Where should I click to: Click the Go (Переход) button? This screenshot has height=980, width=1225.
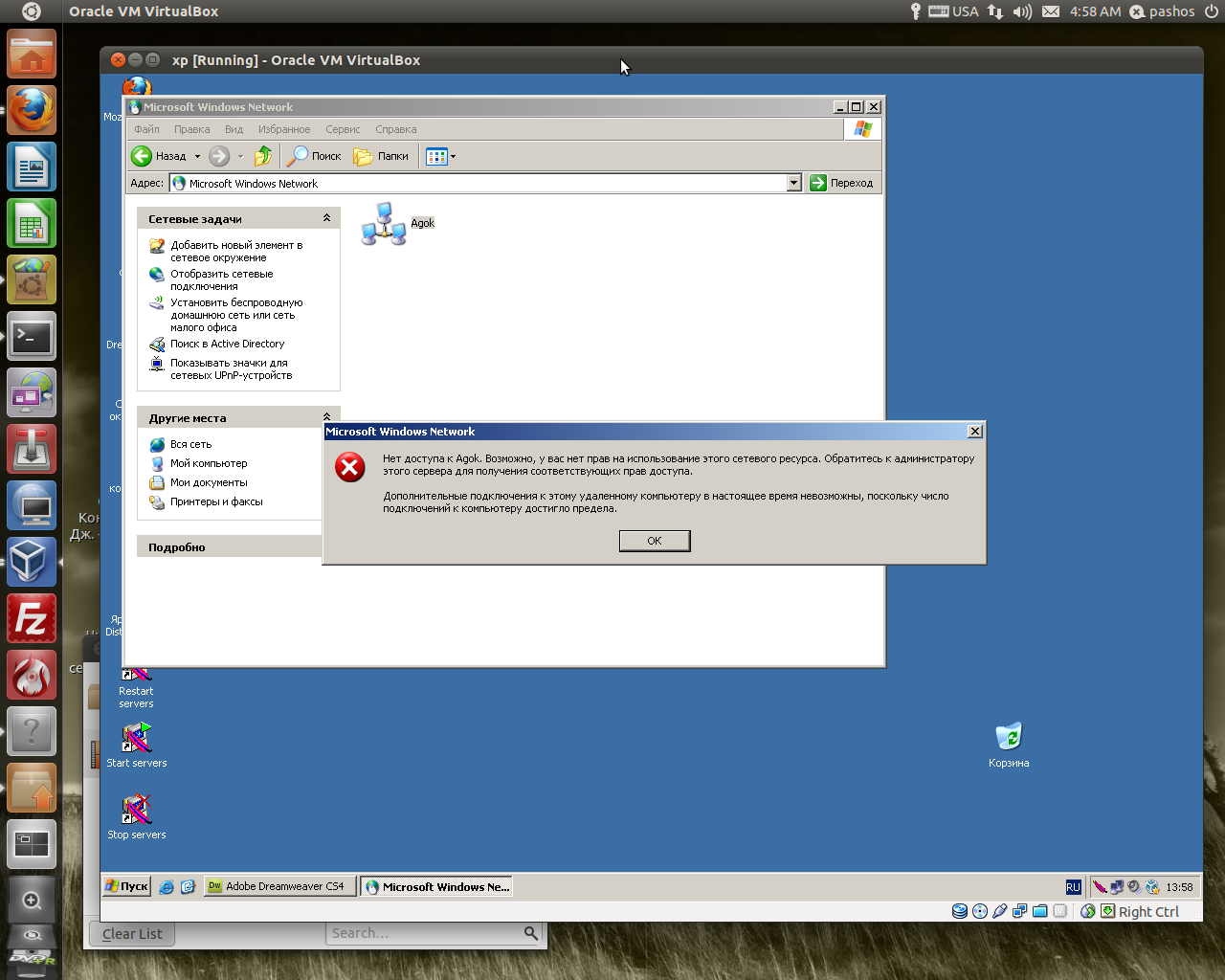coord(841,183)
